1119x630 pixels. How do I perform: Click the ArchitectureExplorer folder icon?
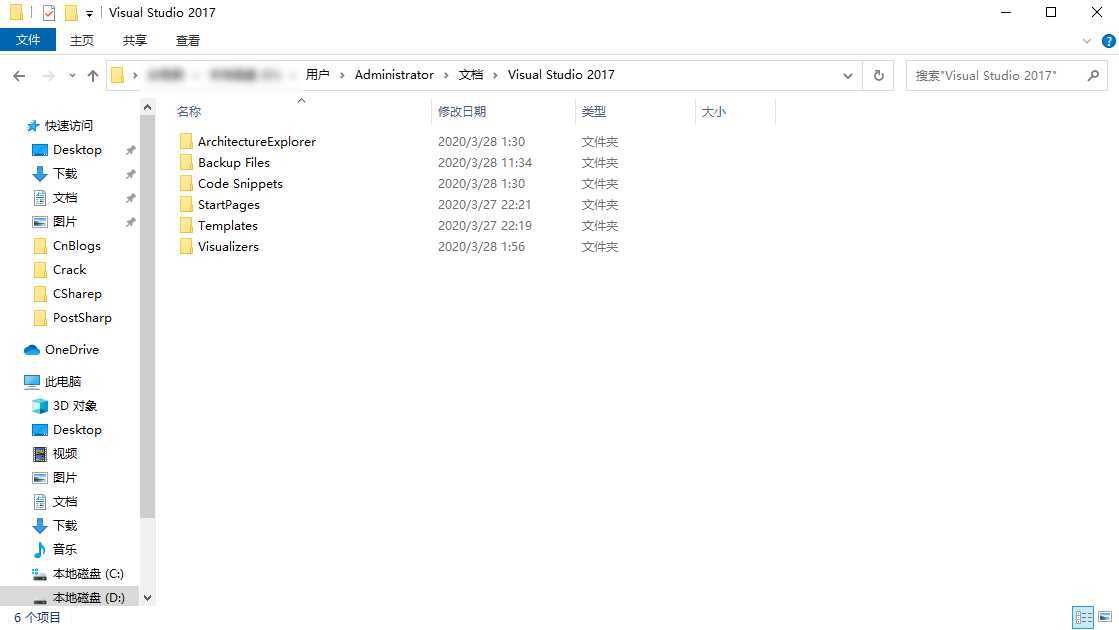[186, 141]
